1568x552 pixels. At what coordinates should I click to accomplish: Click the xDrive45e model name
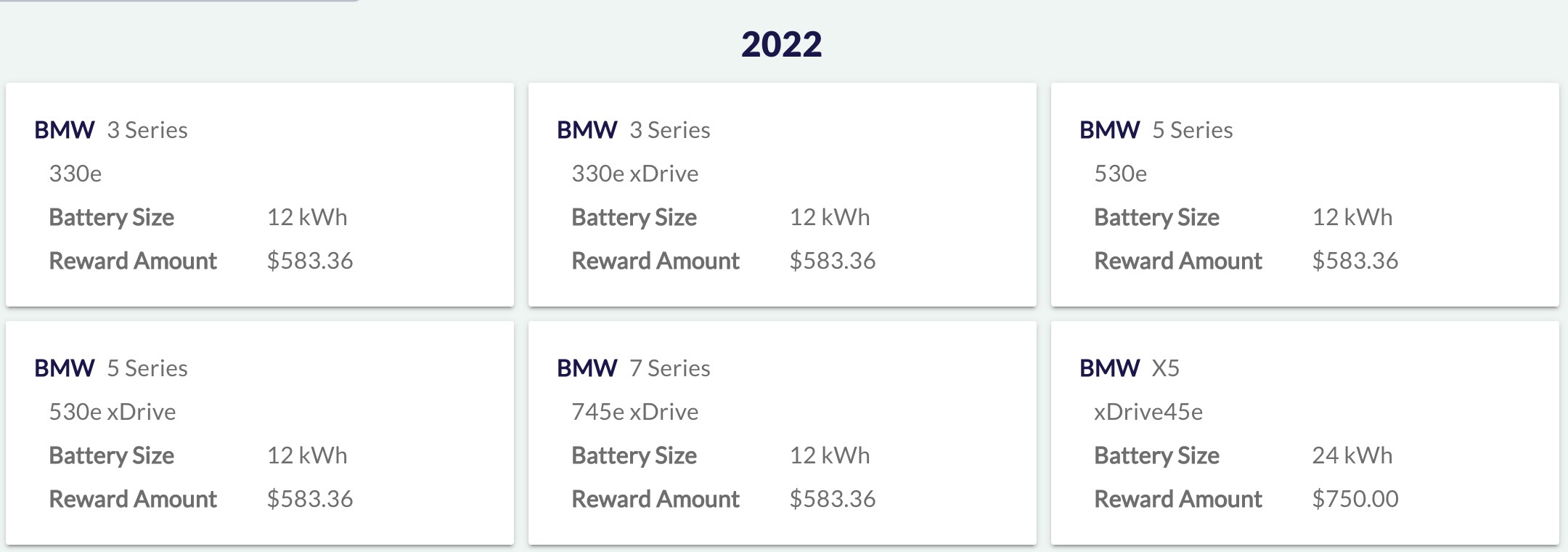coord(1148,412)
